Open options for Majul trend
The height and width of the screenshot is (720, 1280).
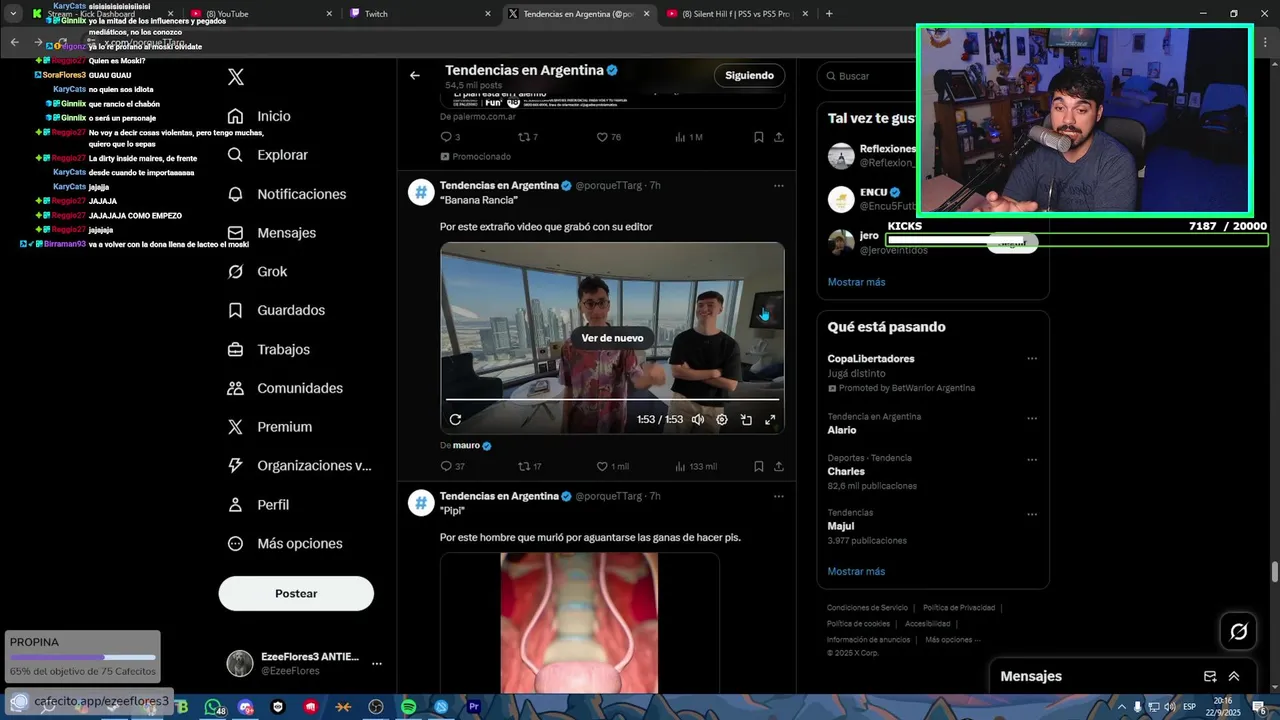[x=1032, y=515]
